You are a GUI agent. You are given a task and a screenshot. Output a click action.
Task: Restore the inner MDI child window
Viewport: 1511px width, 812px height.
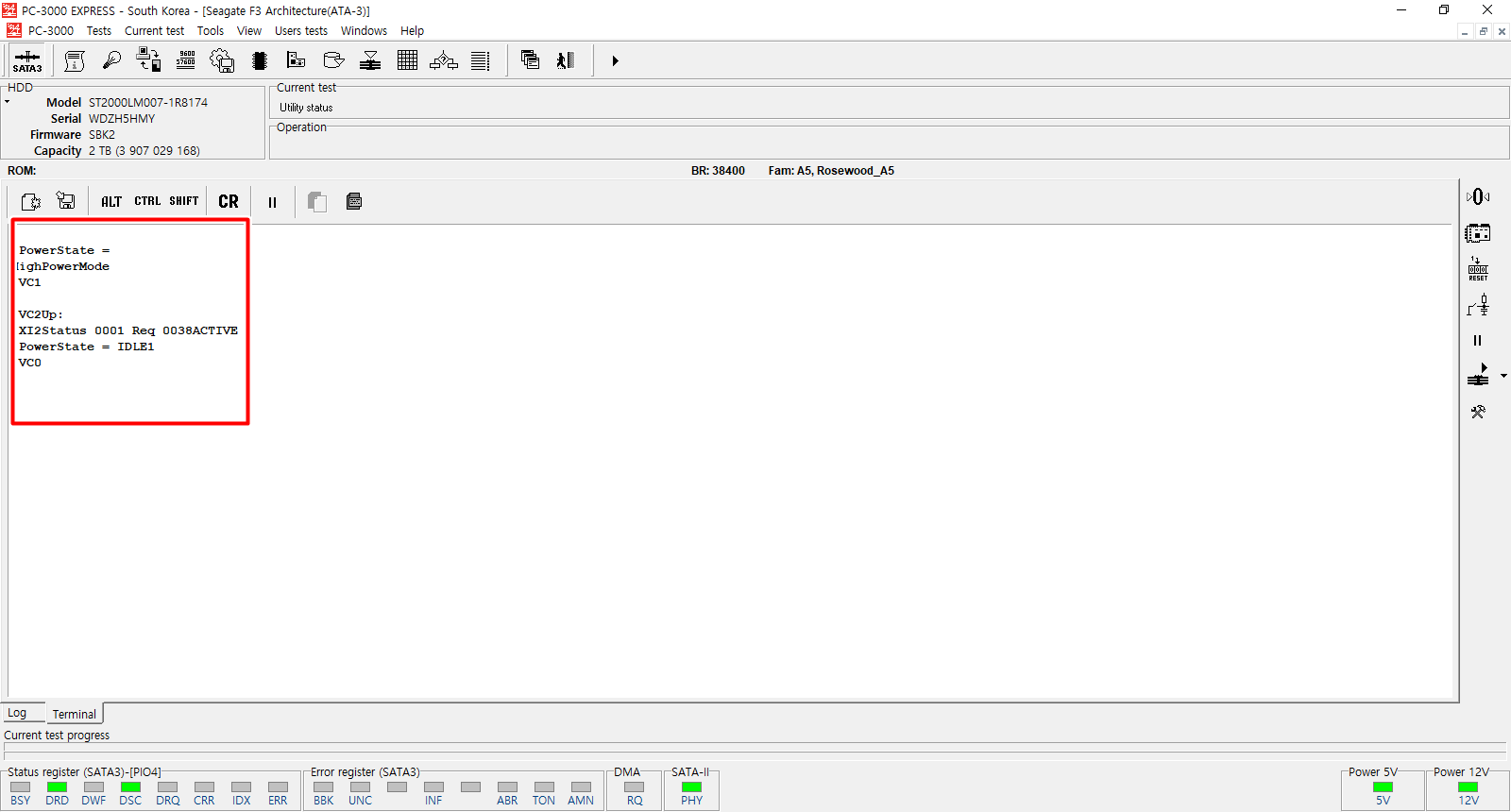tap(1483, 31)
